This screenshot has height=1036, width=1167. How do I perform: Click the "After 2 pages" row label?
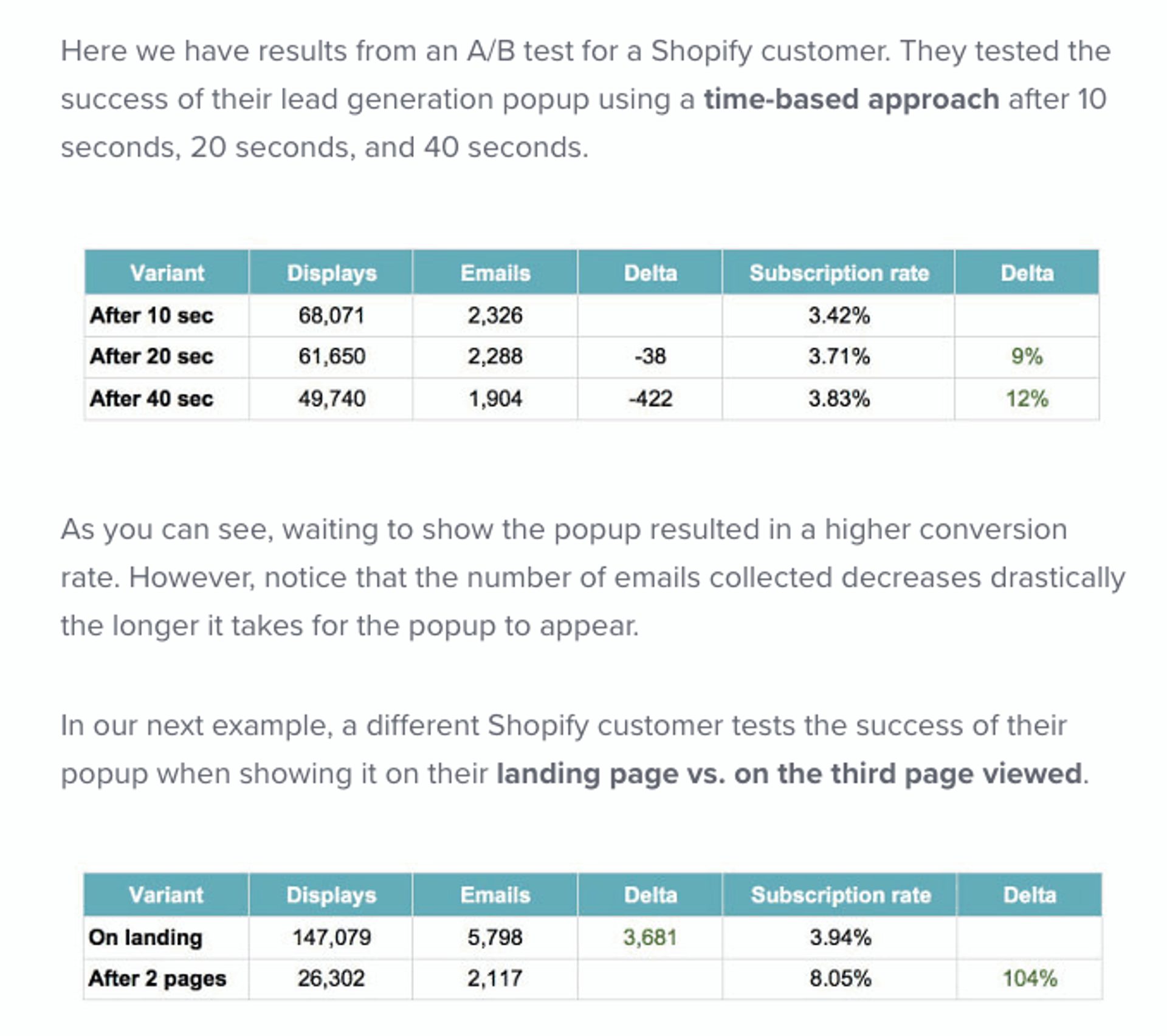click(157, 978)
